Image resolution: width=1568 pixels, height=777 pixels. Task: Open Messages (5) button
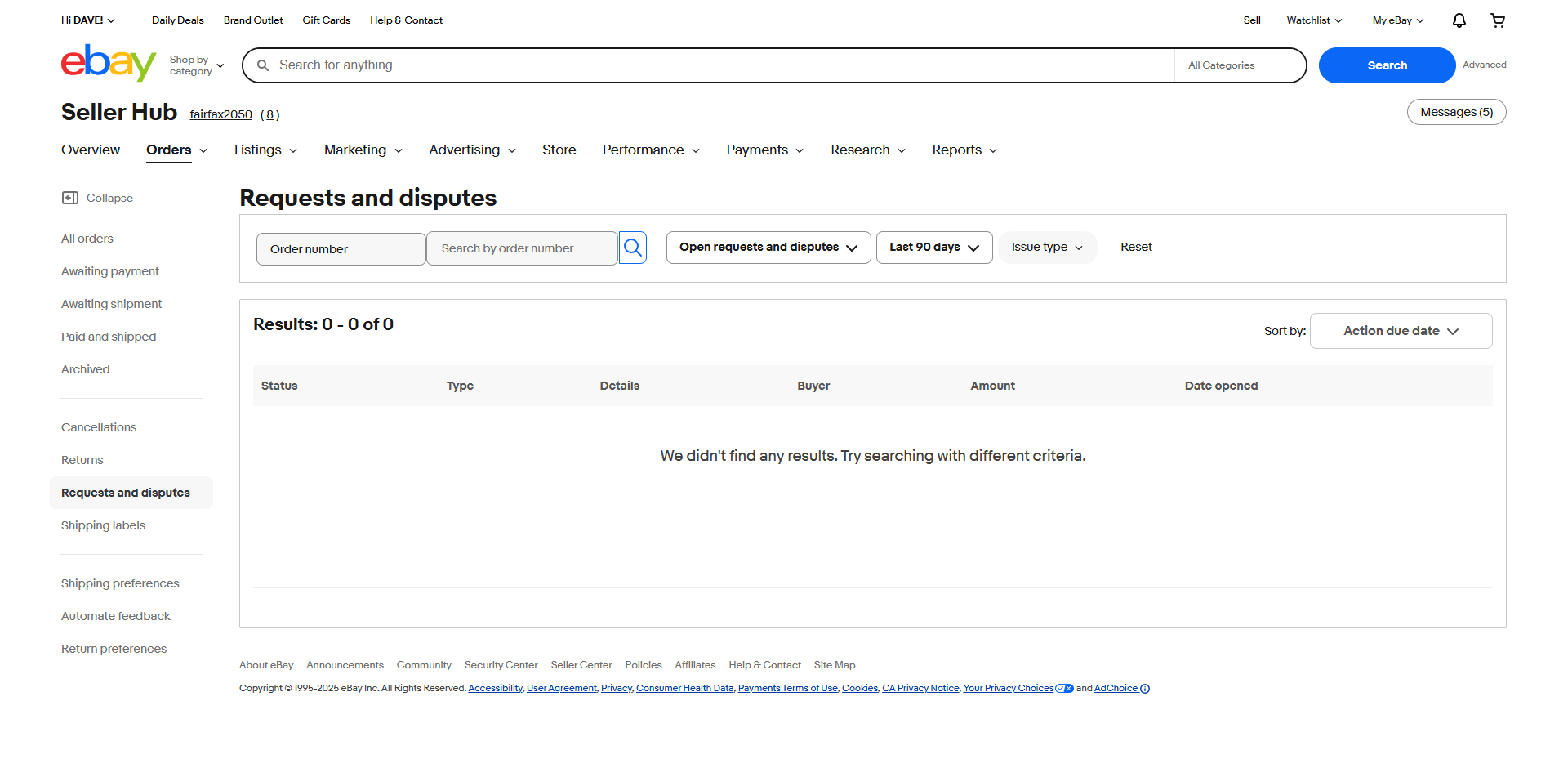click(x=1457, y=112)
